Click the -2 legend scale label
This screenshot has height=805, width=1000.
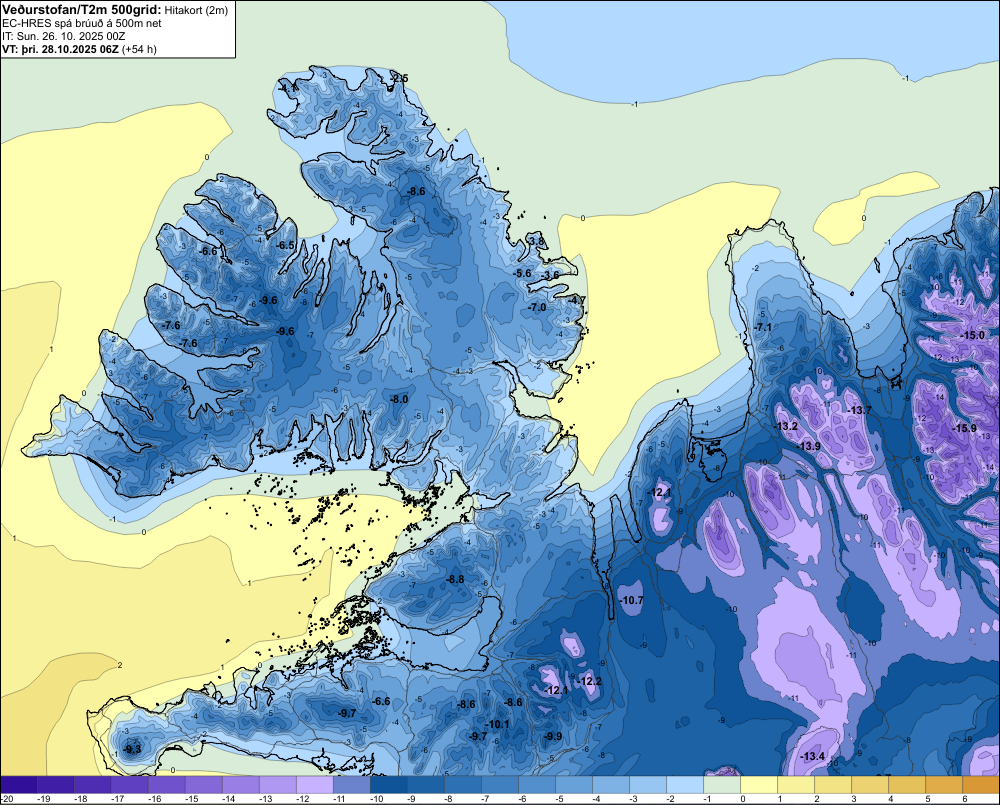click(670, 799)
